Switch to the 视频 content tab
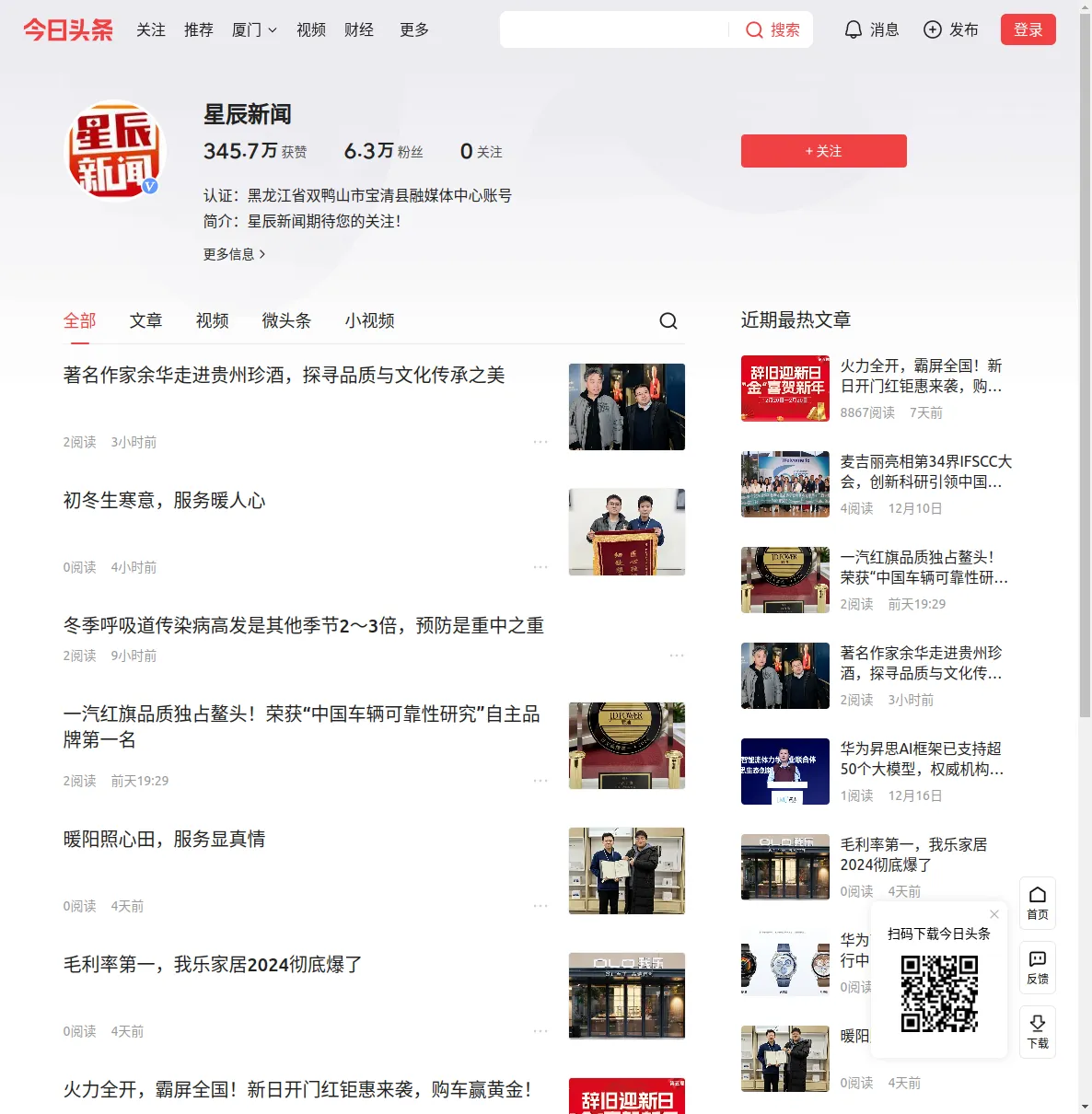This screenshot has width=1092, height=1114. tap(213, 321)
